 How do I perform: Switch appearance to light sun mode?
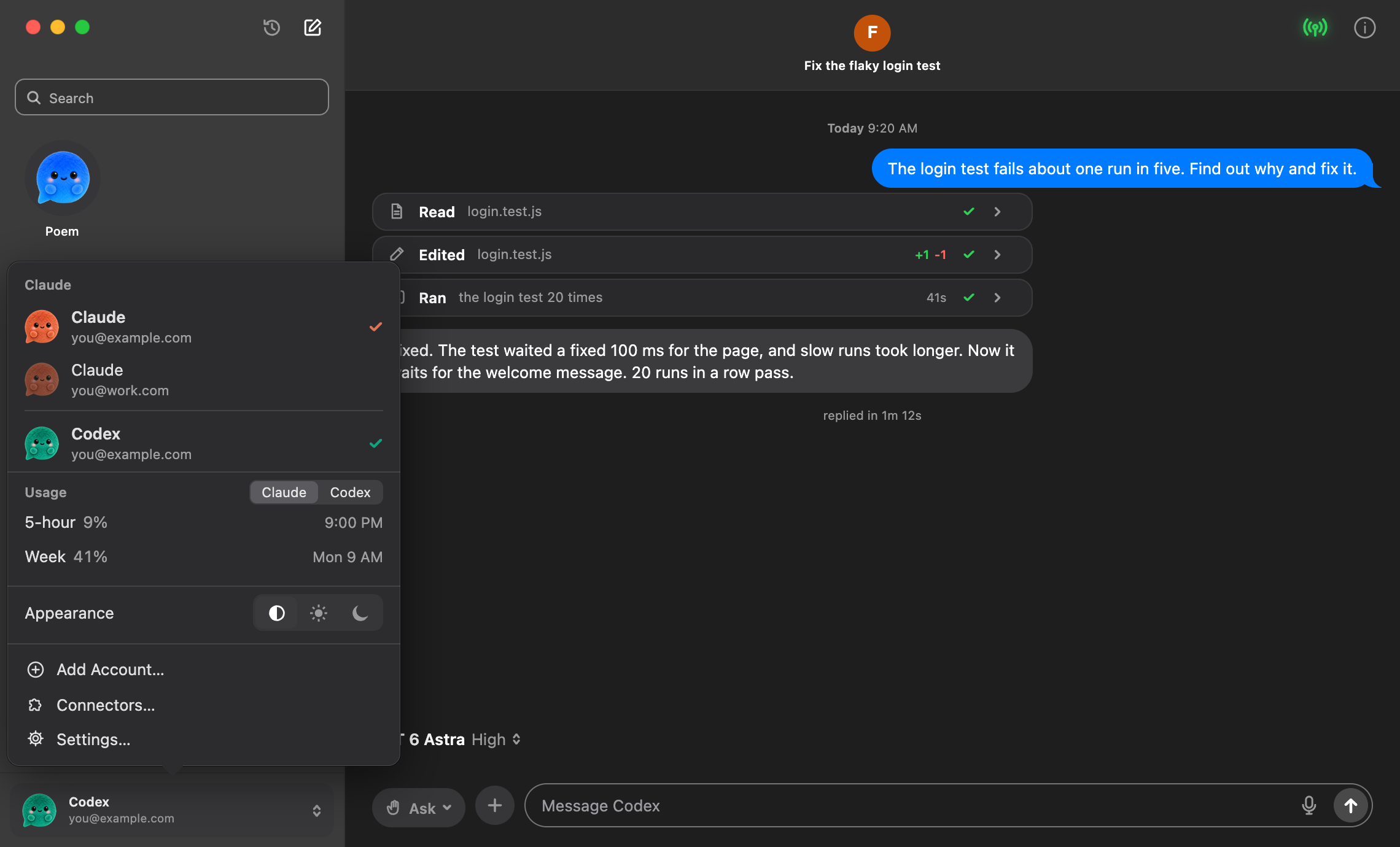pyautogui.click(x=318, y=613)
